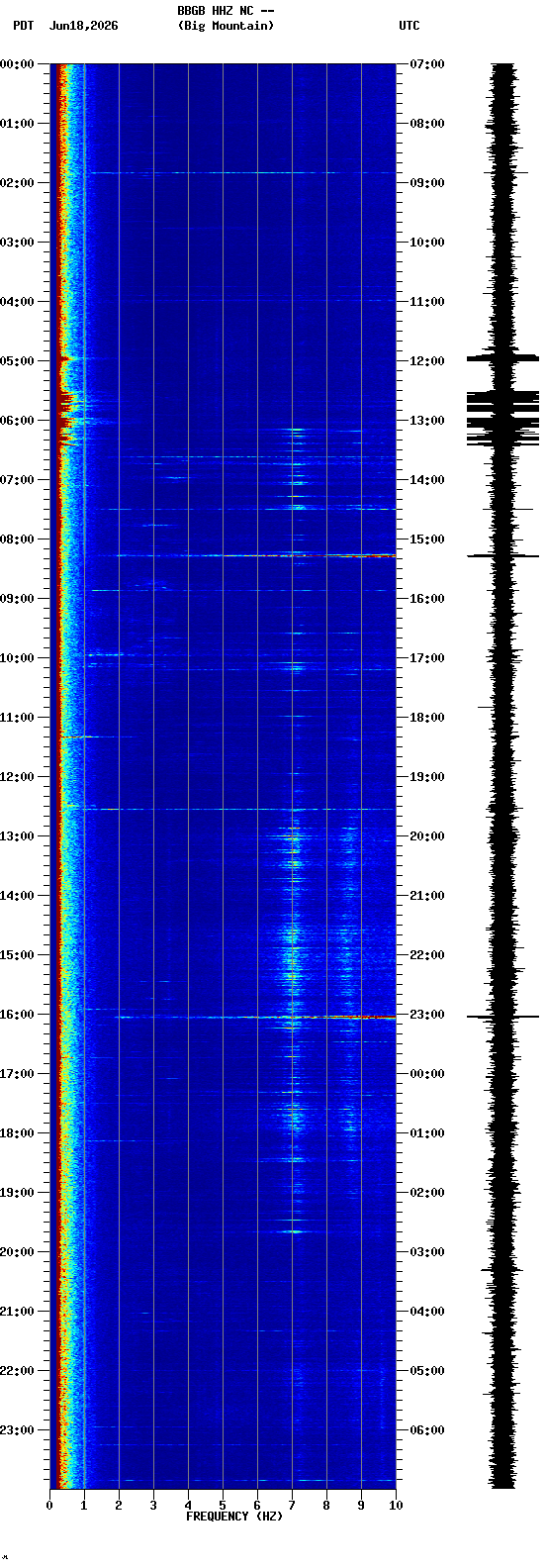
Task: Click the 05:00 PDT time label
Action: pyautogui.click(x=18, y=361)
